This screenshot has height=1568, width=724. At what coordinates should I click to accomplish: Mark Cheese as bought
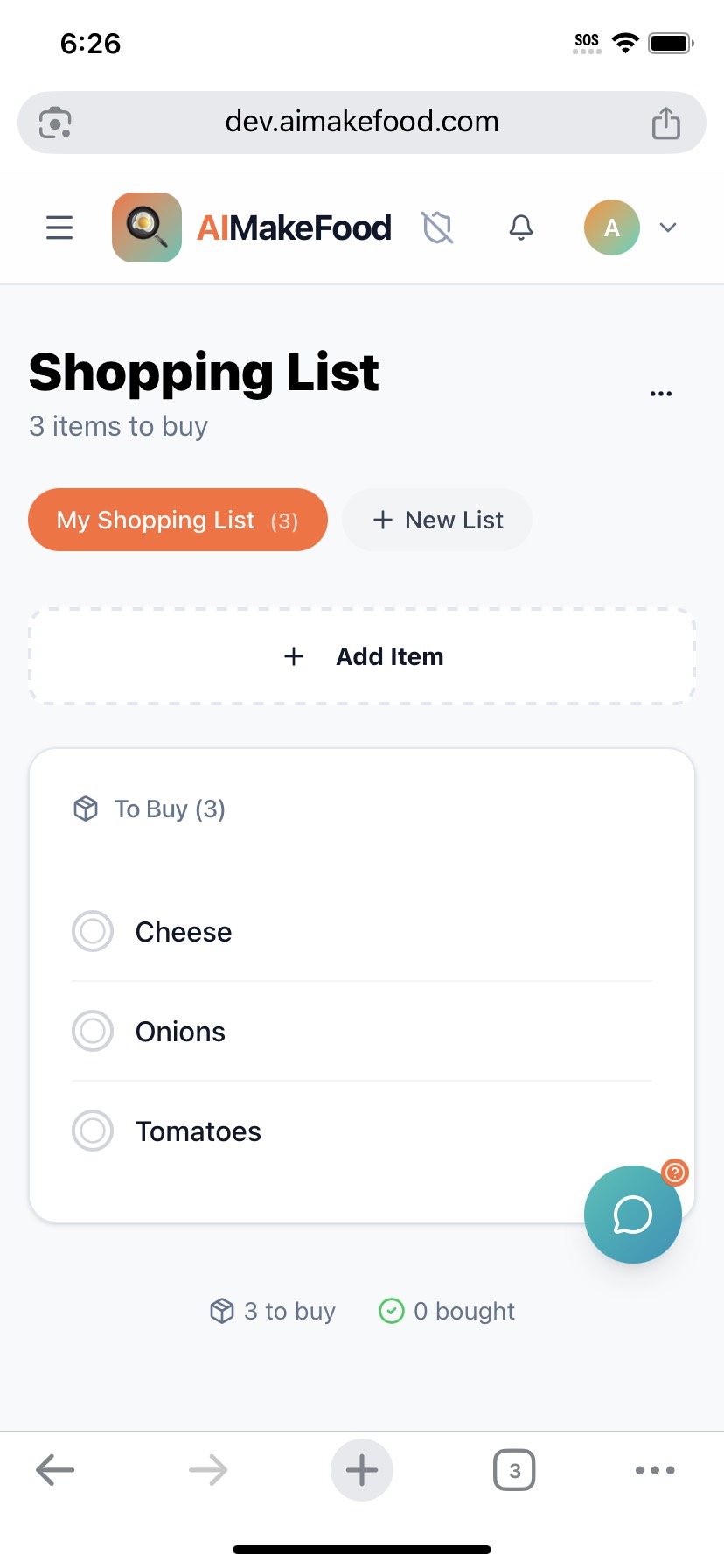point(93,931)
